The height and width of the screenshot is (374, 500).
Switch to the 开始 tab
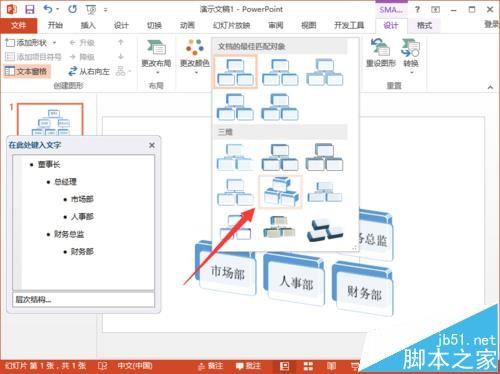55,25
